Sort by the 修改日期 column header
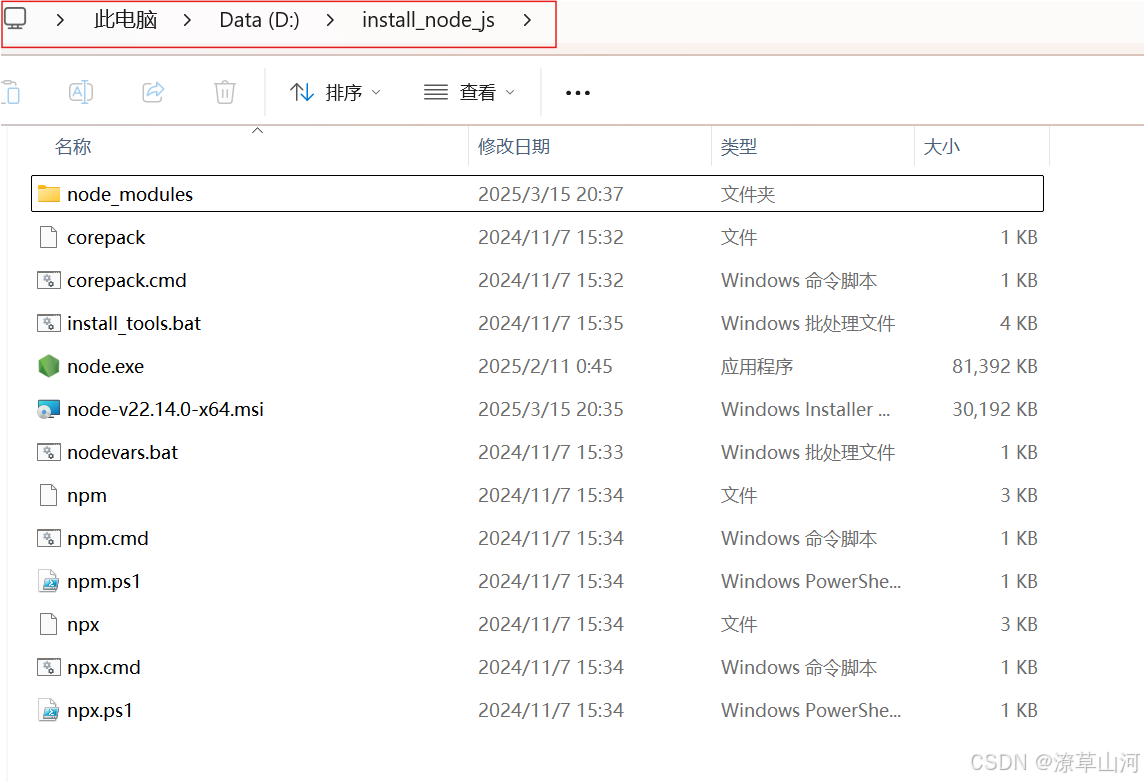 pos(514,147)
